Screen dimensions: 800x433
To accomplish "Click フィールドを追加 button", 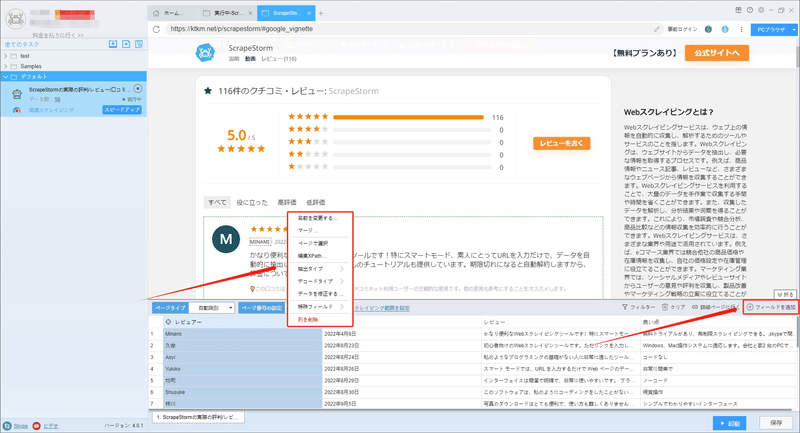I will tap(771, 307).
